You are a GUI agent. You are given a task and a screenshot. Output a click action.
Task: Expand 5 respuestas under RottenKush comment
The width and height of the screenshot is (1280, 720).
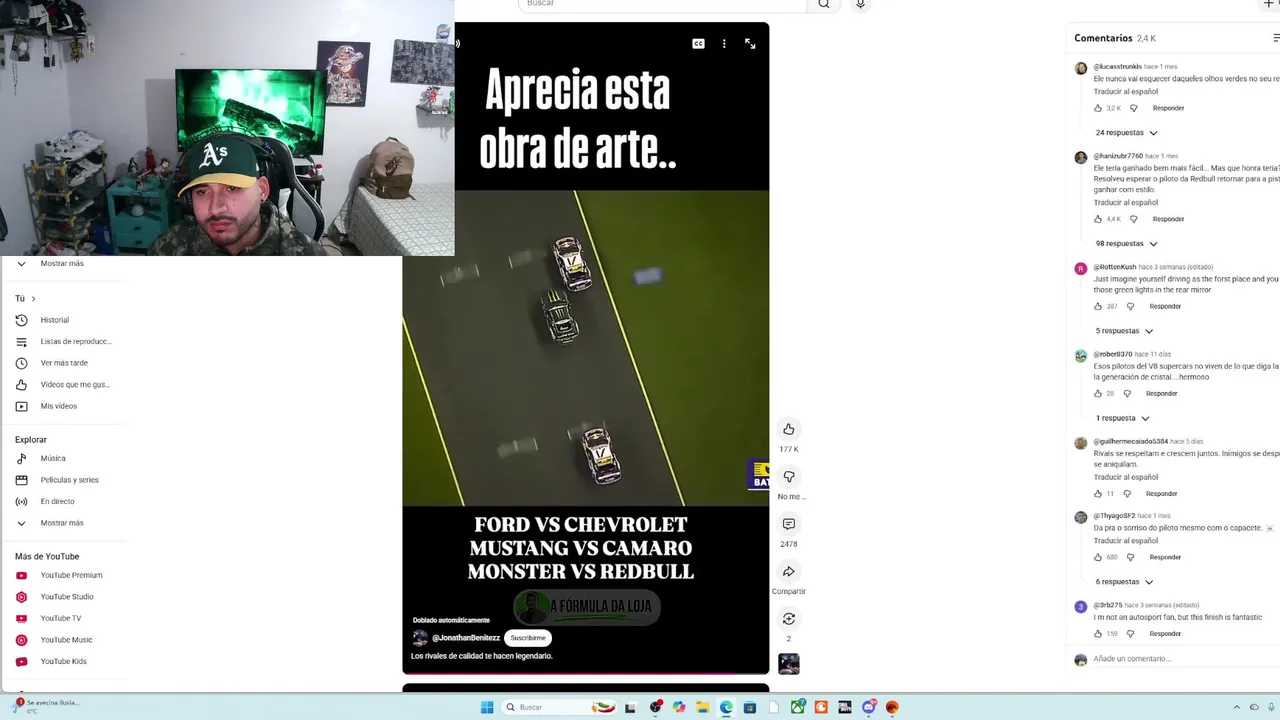(x=1124, y=331)
